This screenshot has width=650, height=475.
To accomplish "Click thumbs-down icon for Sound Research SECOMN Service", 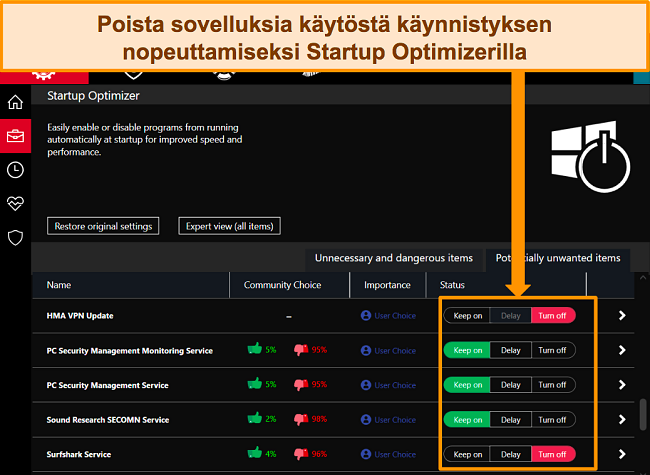I will (301, 419).
